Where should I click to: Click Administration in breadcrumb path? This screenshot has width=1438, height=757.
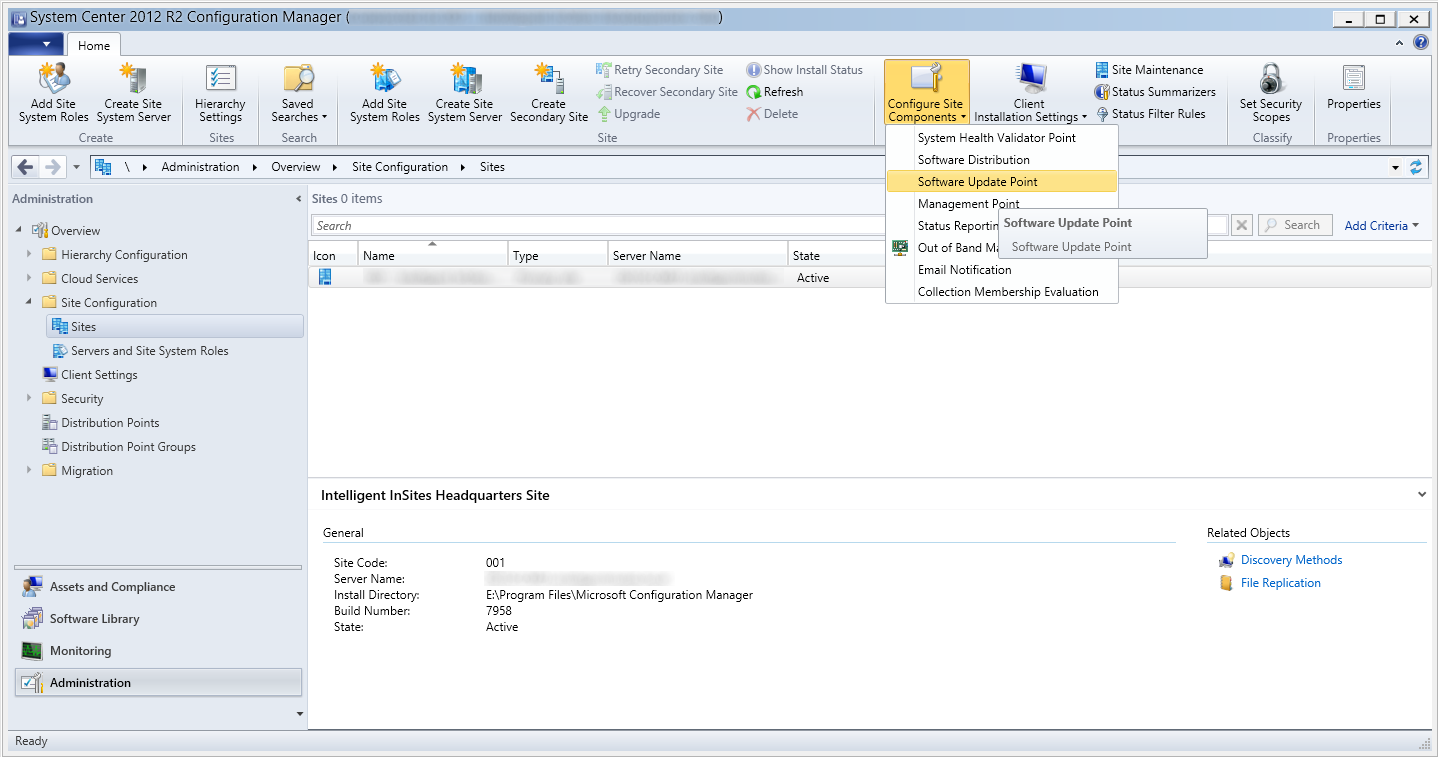pyautogui.click(x=200, y=167)
